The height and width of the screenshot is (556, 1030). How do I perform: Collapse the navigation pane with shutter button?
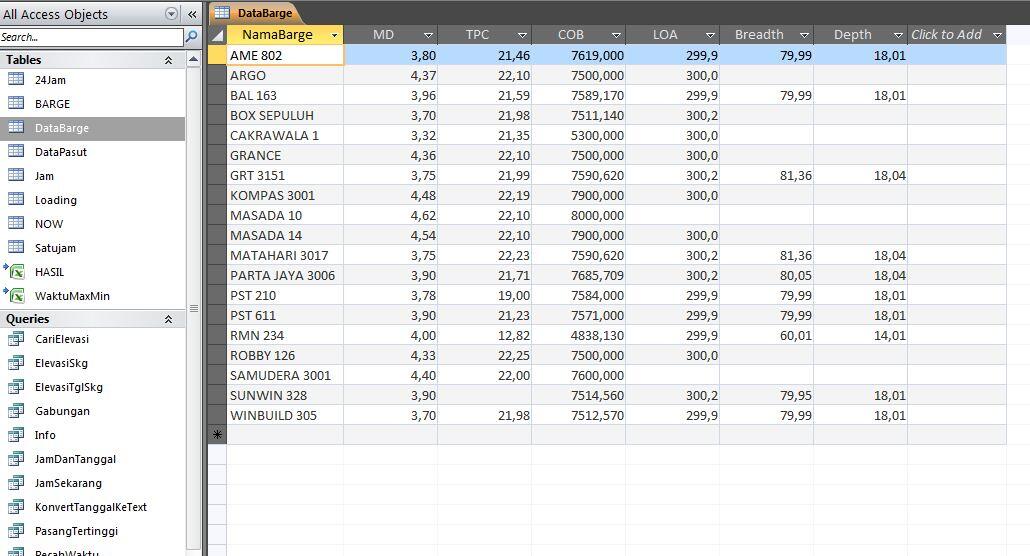(192, 14)
